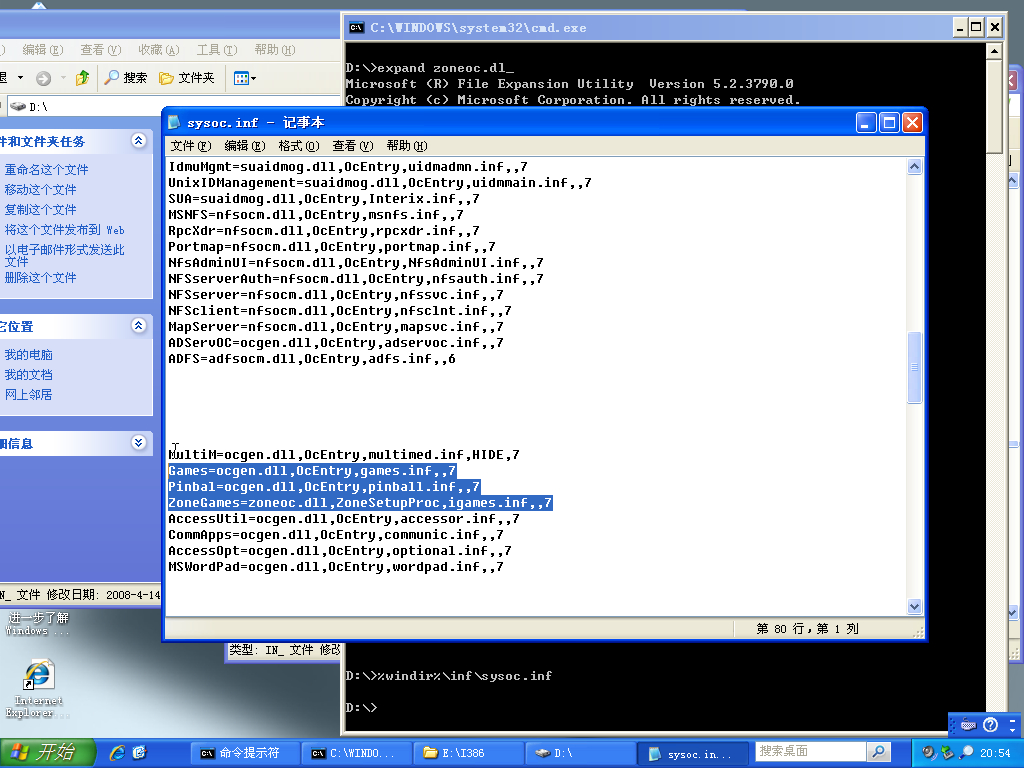Switch to sysoc.in... taskbar button

tap(693, 753)
